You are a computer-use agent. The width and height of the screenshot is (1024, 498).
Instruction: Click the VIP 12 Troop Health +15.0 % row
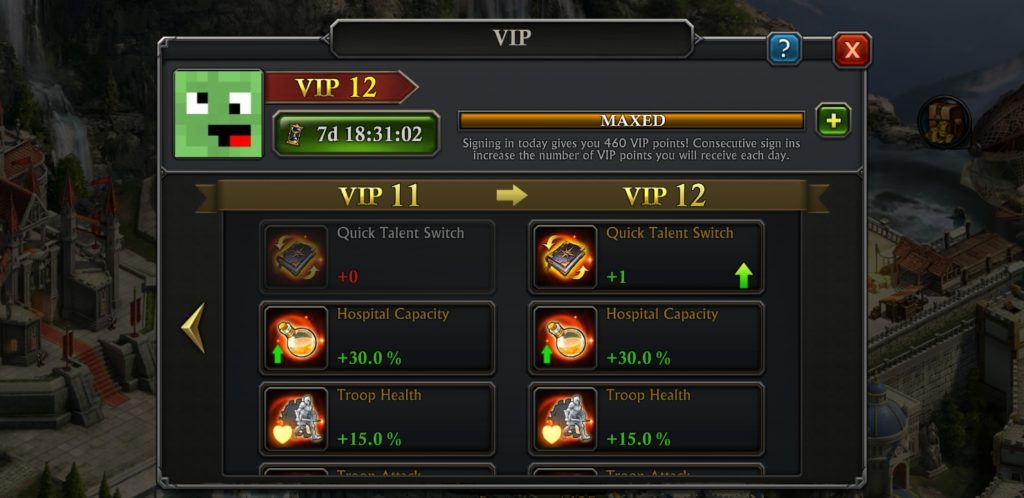tap(646, 419)
